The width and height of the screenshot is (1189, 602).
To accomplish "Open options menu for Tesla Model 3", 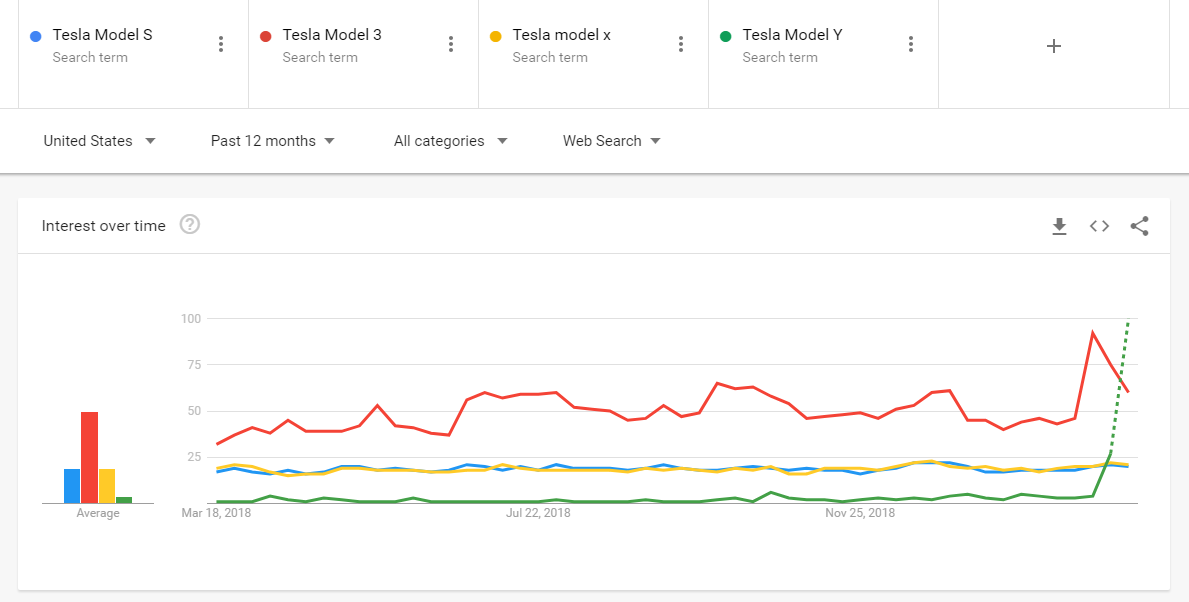I will point(451,44).
